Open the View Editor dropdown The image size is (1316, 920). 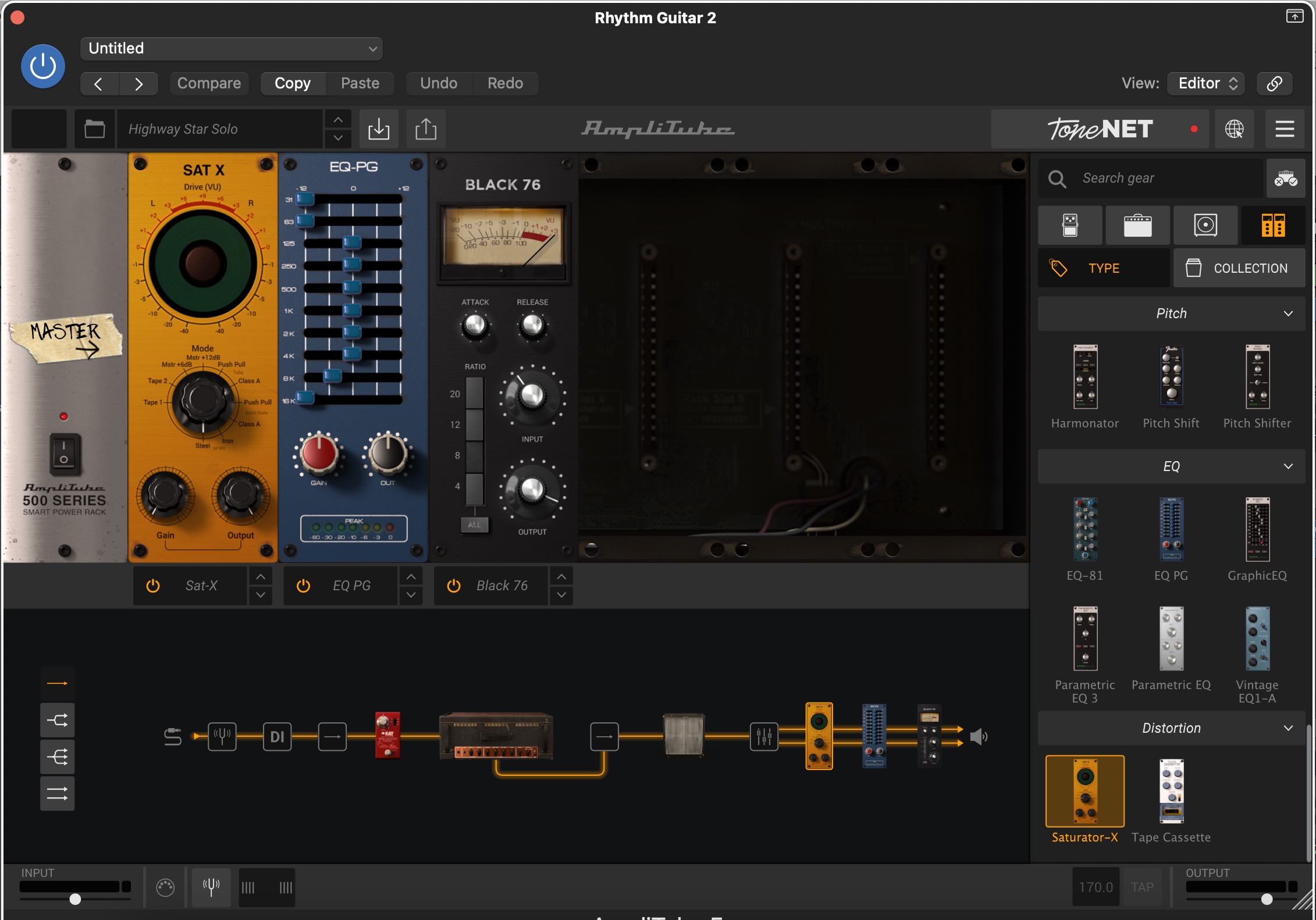click(1206, 83)
